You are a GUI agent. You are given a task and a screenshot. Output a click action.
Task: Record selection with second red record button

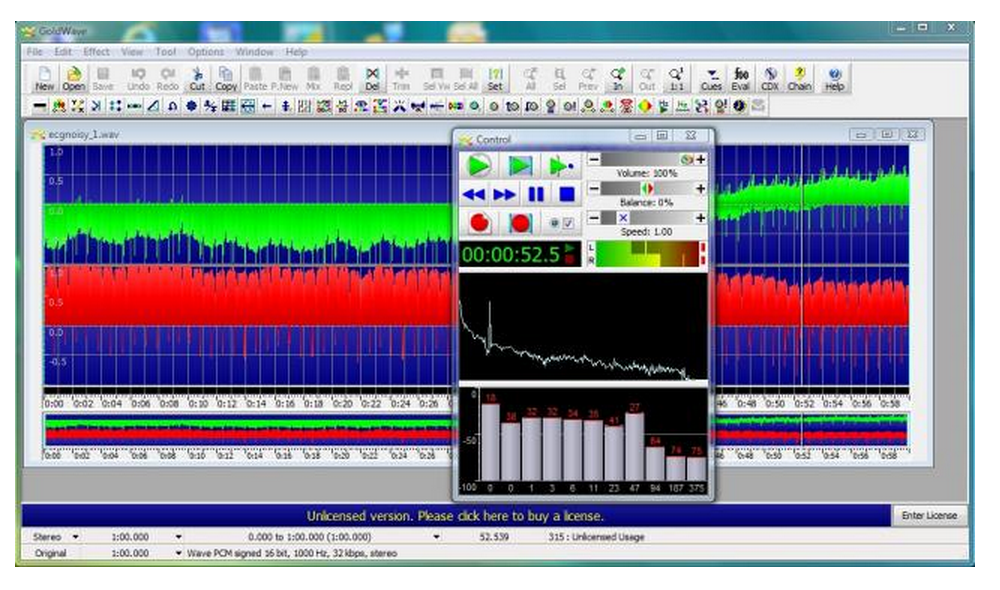(x=520, y=223)
